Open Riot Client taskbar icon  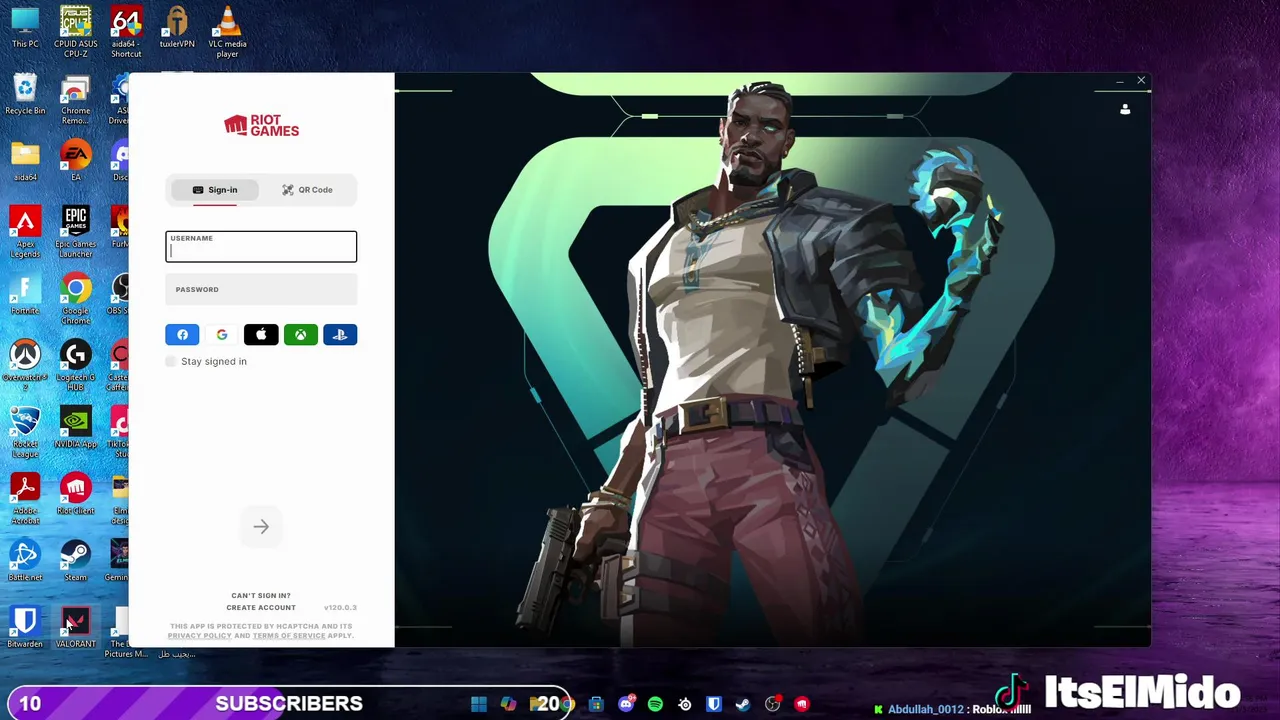[x=802, y=705]
